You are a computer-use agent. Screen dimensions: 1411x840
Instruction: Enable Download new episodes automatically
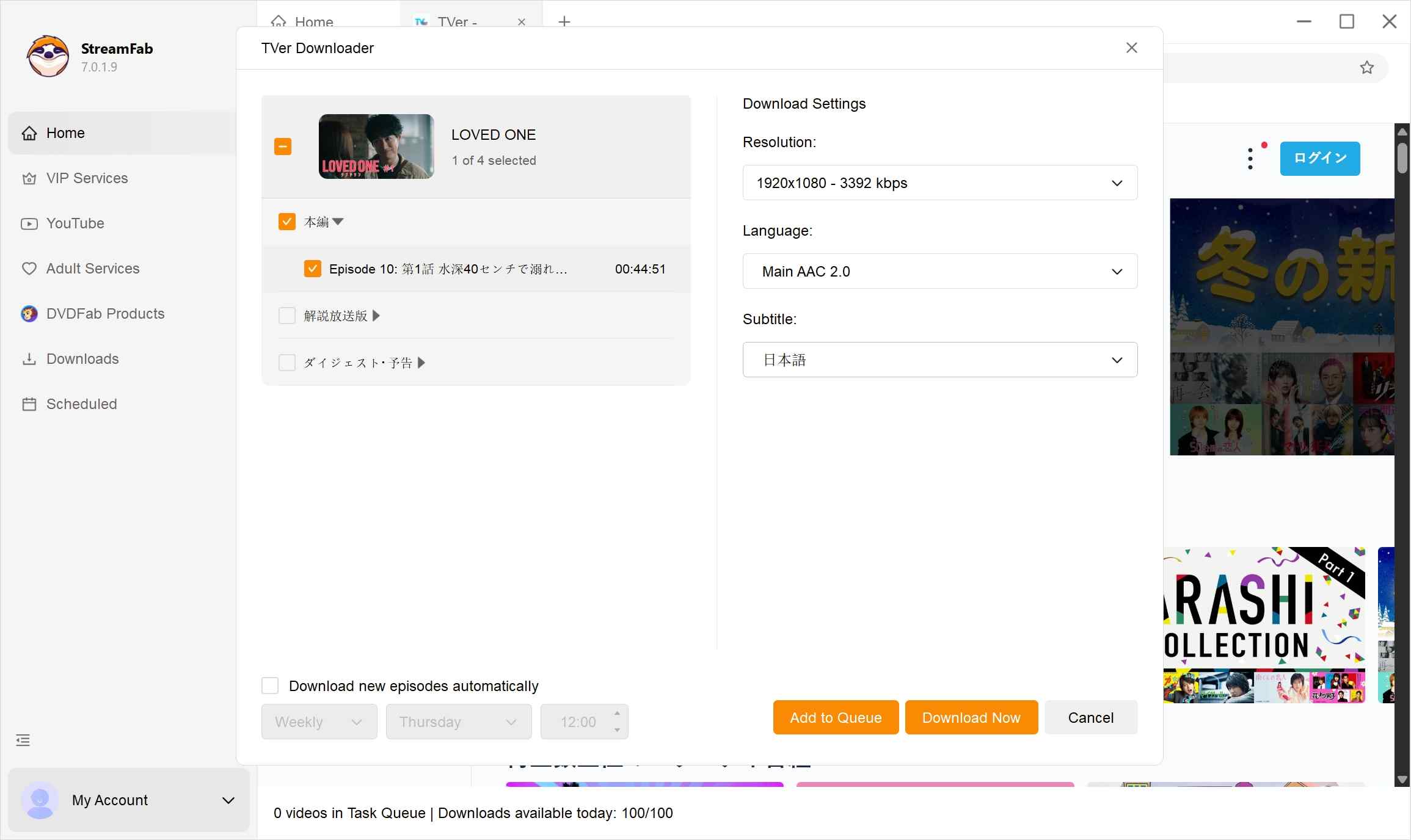(x=270, y=686)
